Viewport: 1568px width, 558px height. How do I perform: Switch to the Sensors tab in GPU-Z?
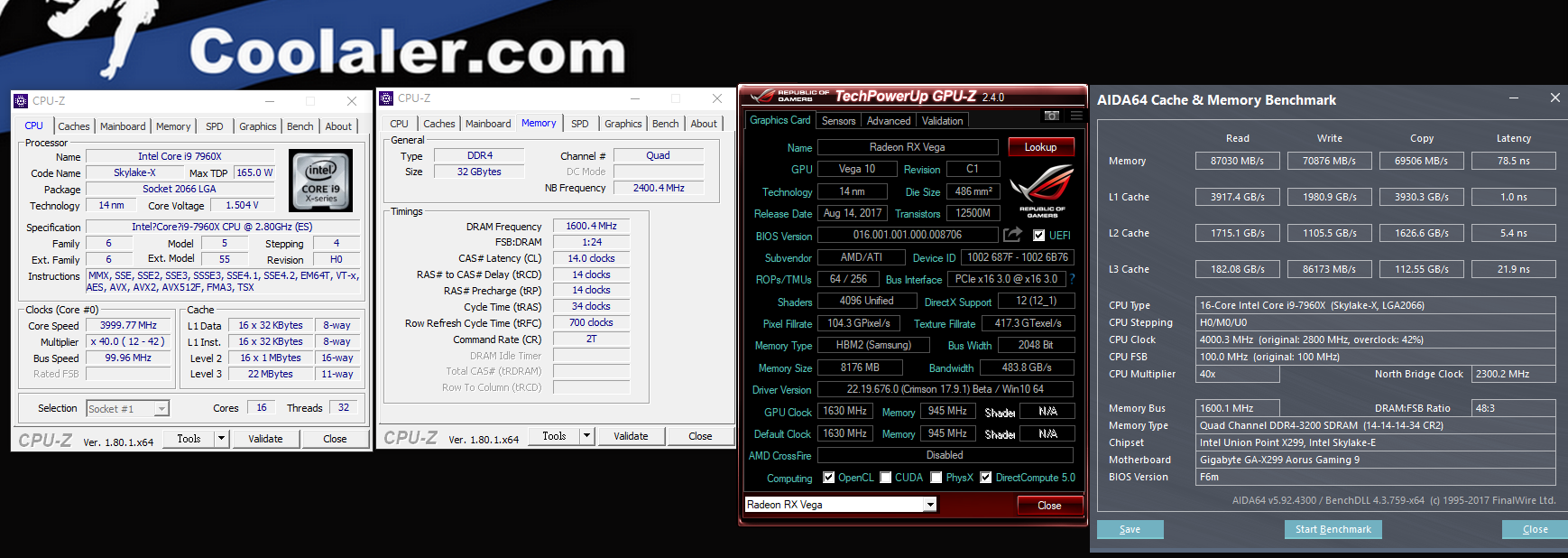tap(839, 121)
